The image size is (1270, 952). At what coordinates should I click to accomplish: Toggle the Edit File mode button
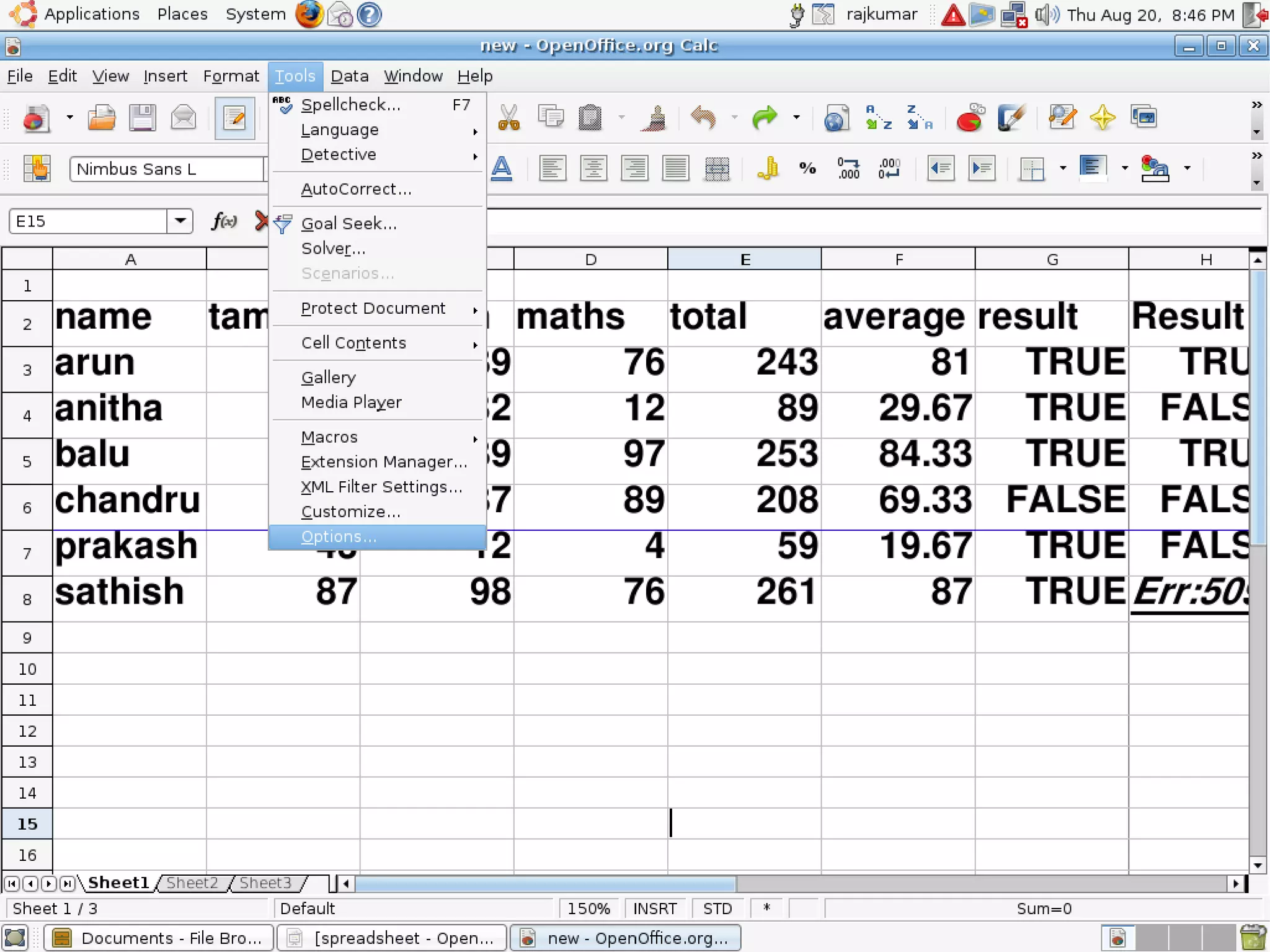tap(234, 118)
